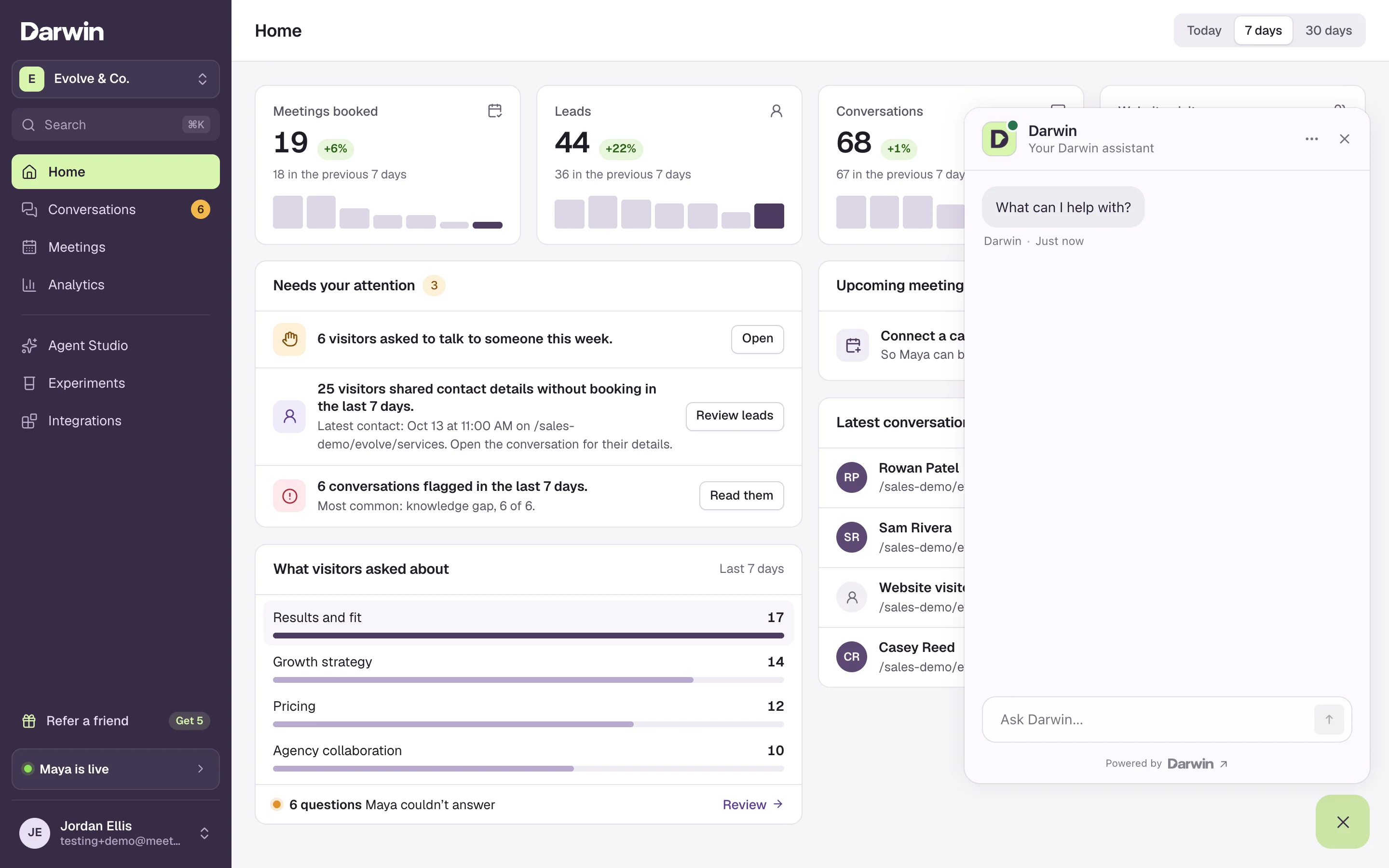Click the CR avatar for Casey Reed

[851, 657]
